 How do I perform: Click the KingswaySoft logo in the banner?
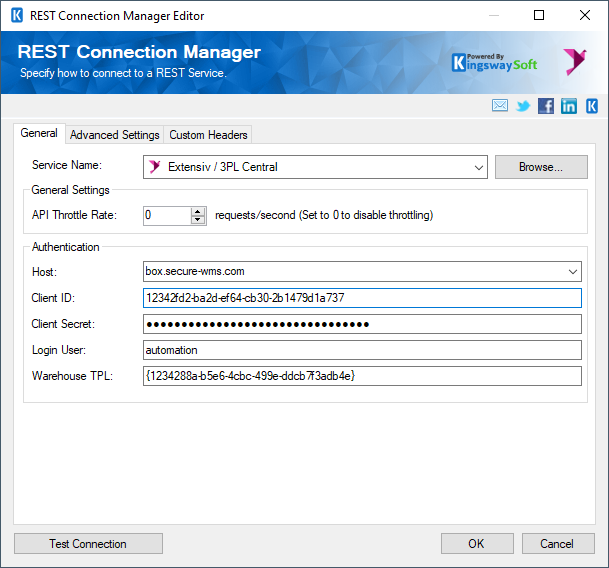(494, 63)
